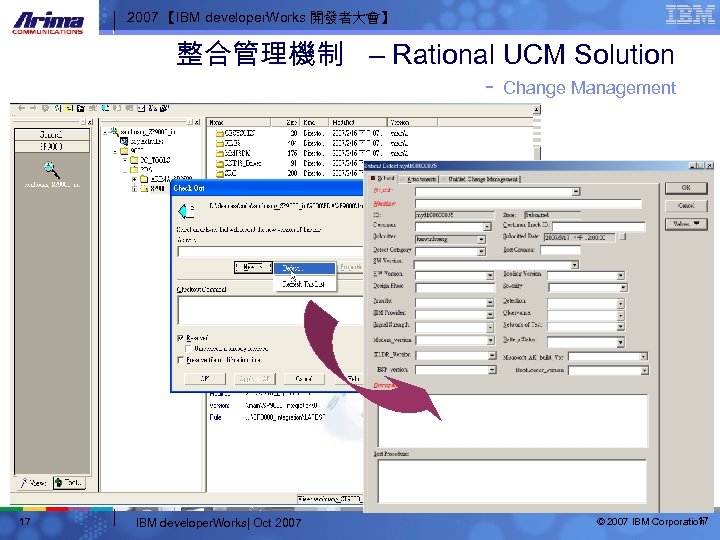This screenshot has width=720, height=540.
Task: Click the Description text area
Action: click(x=512, y=421)
